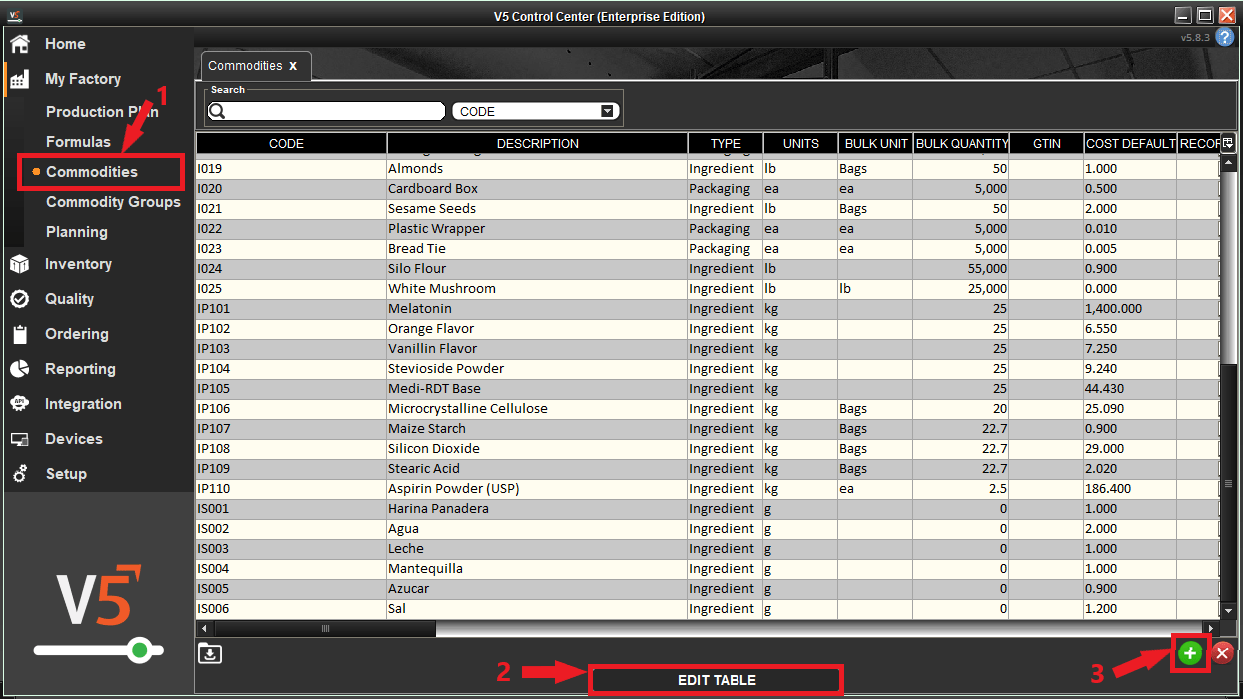Viewport: 1243px width, 699px height.
Task: Add a new commodity with the green plus
Action: coord(1190,652)
